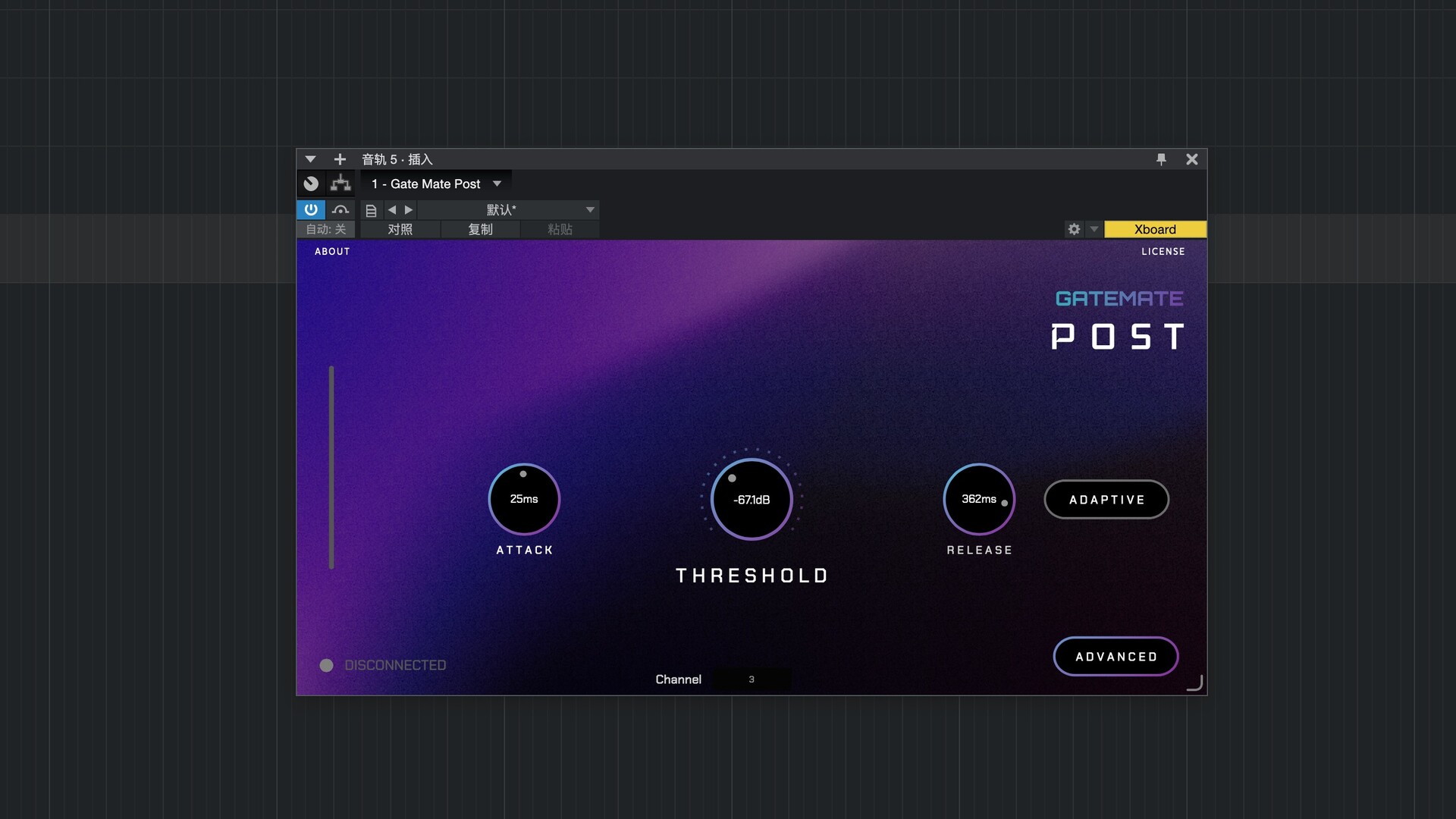Go to next preset arrow
The height and width of the screenshot is (819, 1456).
(x=409, y=210)
